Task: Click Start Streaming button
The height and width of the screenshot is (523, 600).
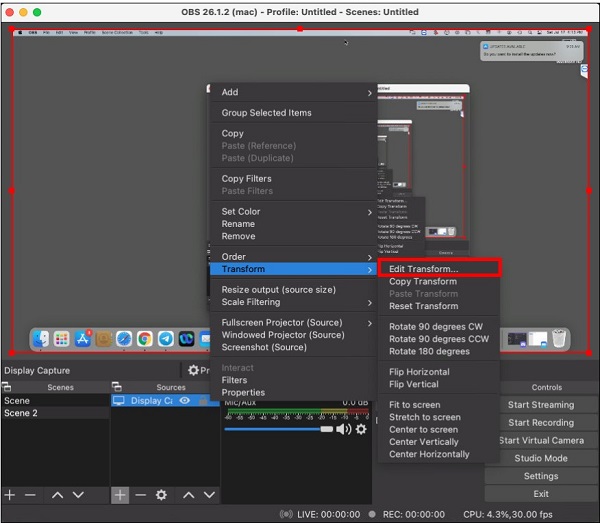Action: click(x=541, y=405)
